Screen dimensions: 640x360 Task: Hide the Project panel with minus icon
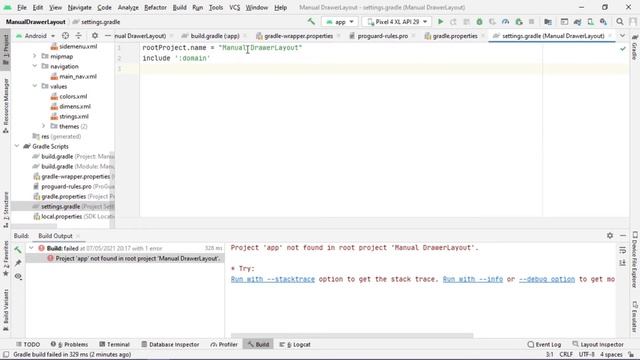[108, 36]
